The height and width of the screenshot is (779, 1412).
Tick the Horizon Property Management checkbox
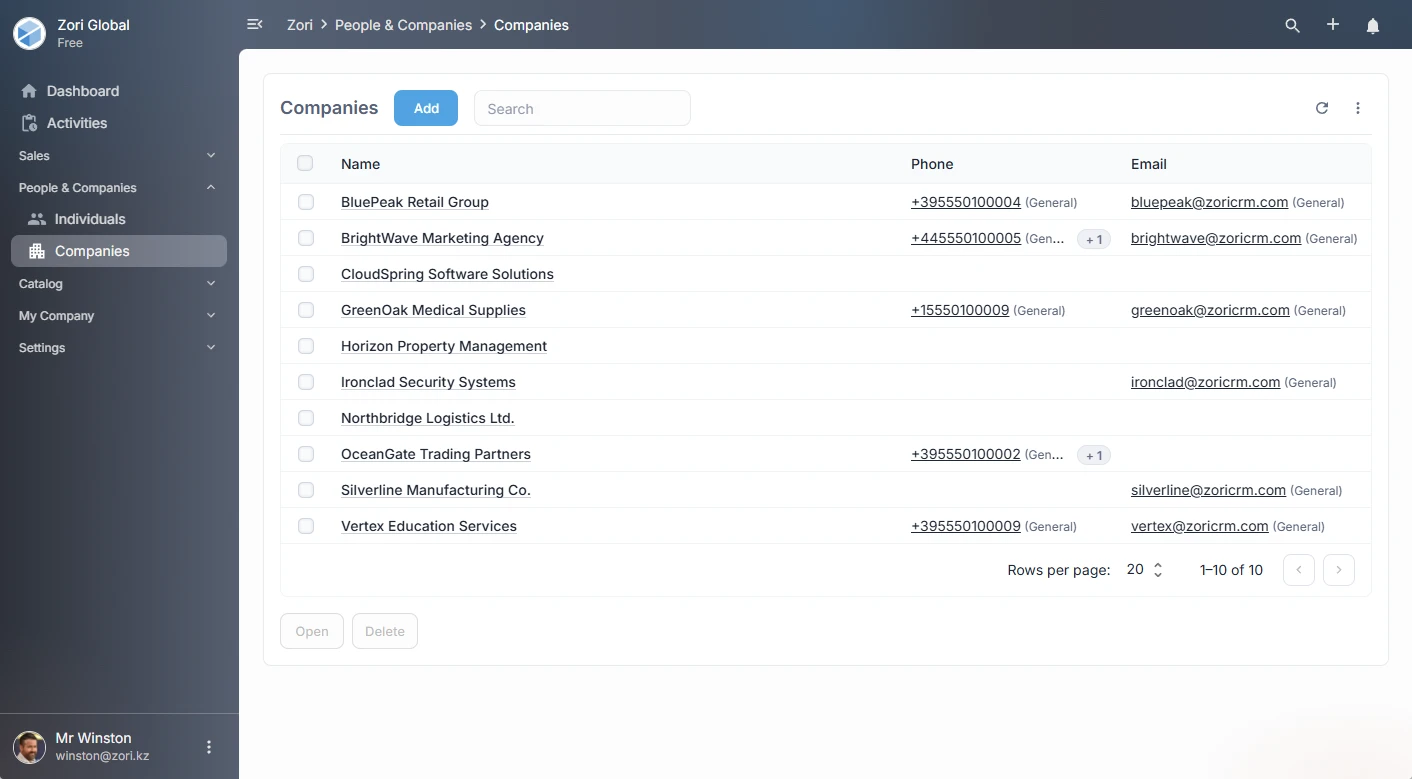tap(306, 346)
